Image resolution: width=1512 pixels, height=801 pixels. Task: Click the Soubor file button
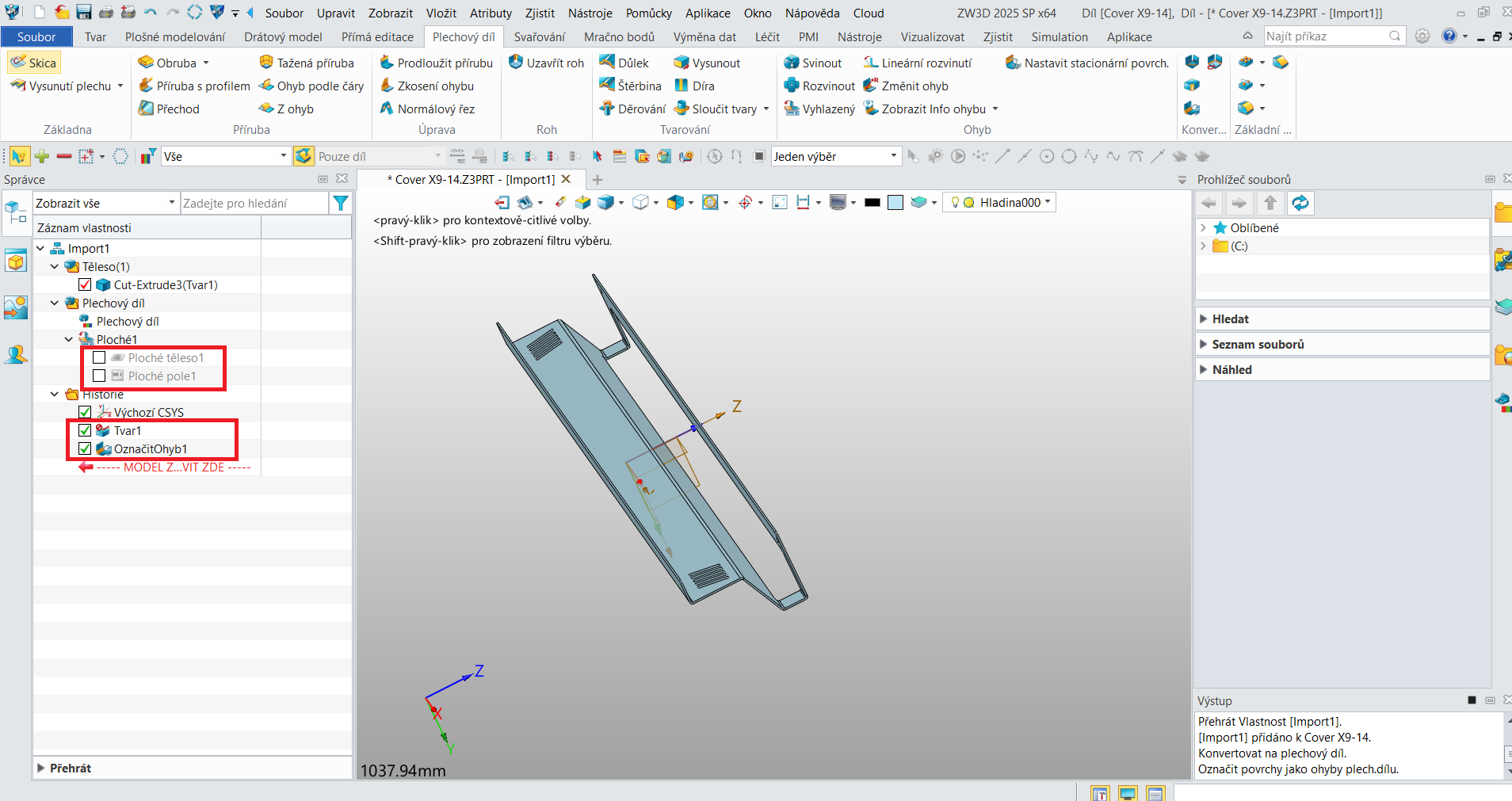[x=36, y=37]
